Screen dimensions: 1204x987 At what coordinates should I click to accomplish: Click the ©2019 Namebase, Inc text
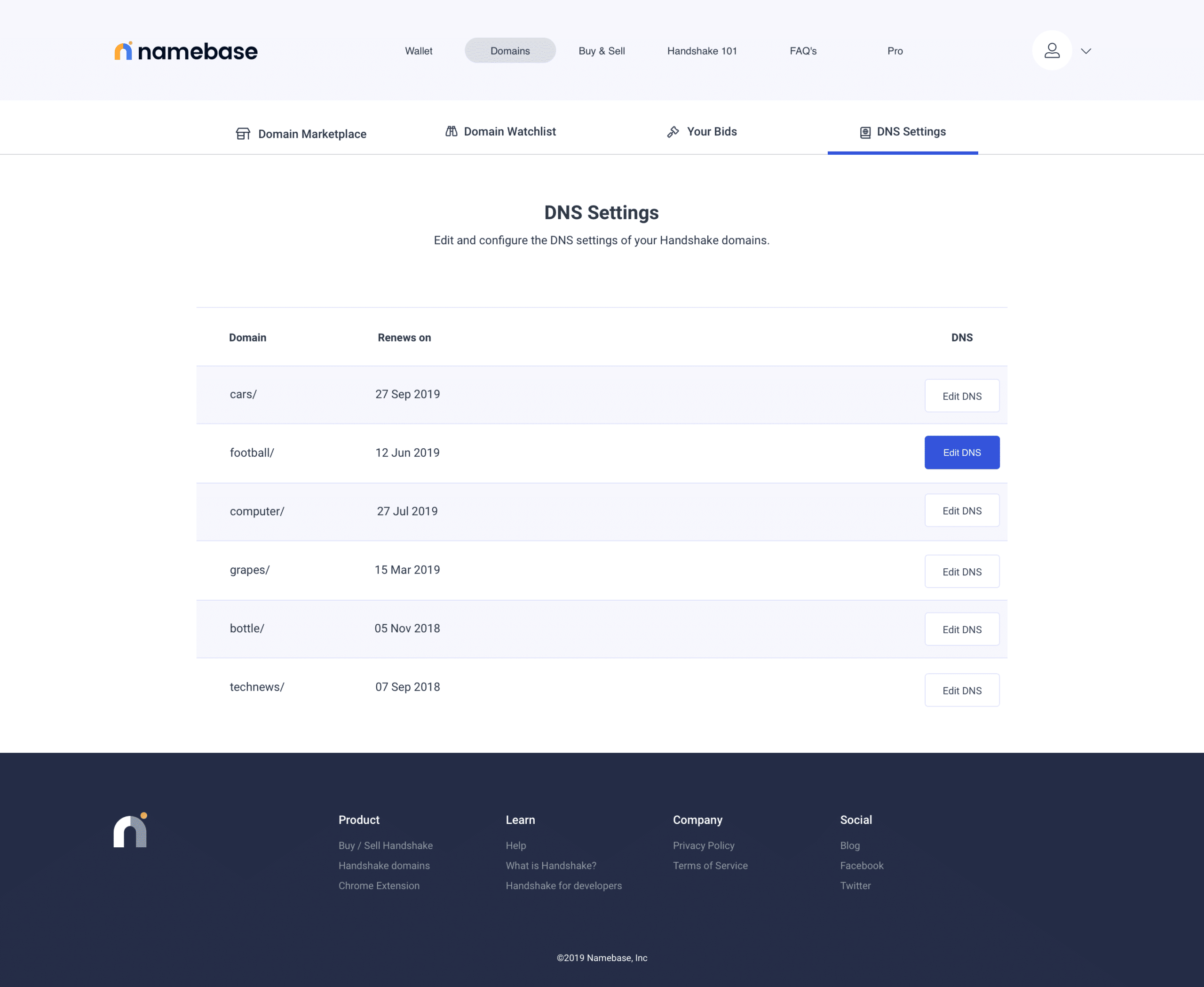point(602,958)
